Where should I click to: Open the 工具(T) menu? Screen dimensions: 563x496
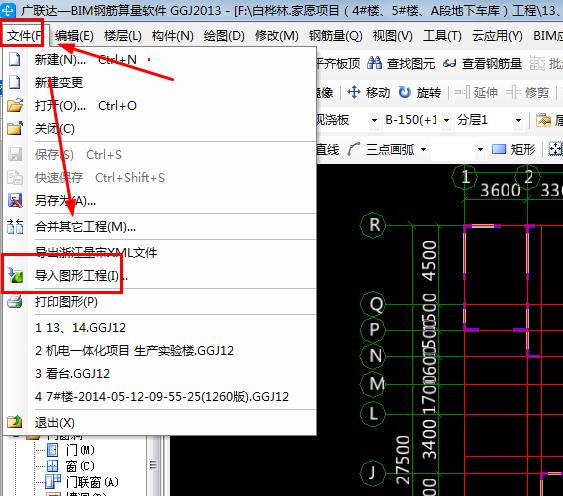pyautogui.click(x=442, y=36)
